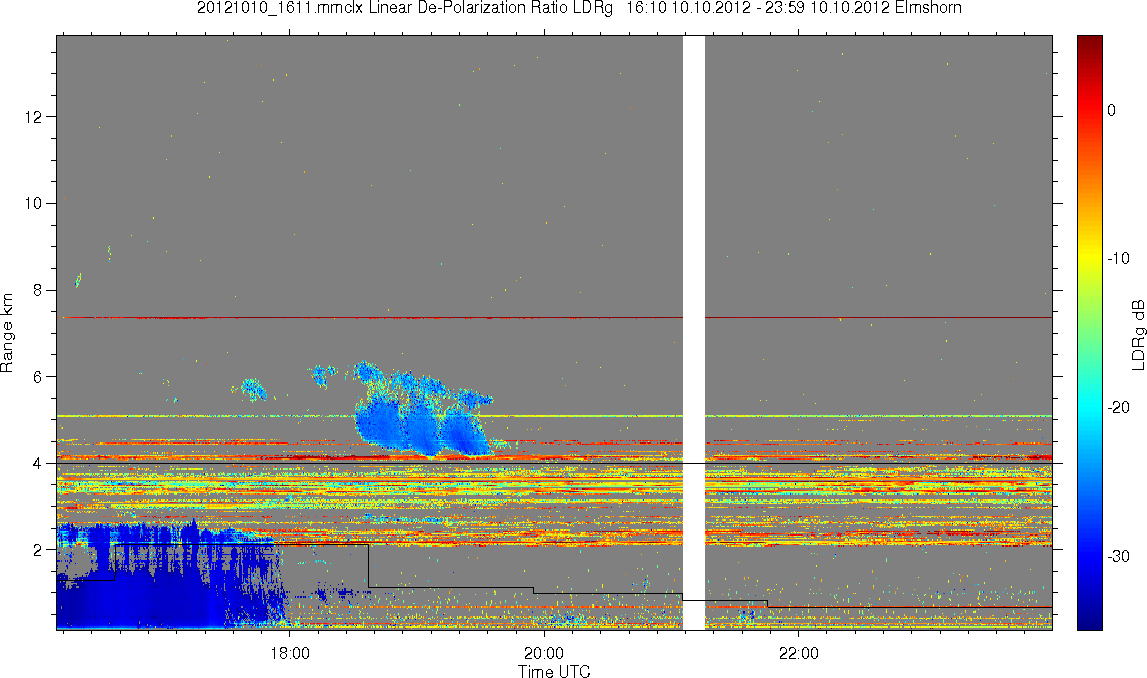
Task: Click the 'Range km' y-axis label
Action: tap(8, 333)
